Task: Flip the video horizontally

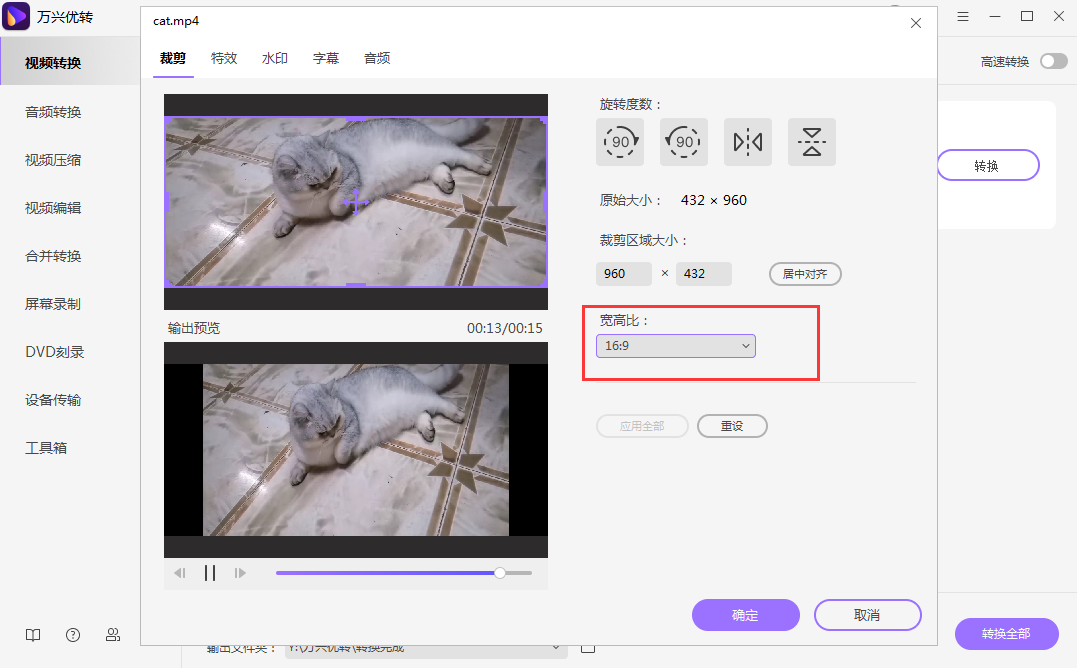Action: (748, 142)
